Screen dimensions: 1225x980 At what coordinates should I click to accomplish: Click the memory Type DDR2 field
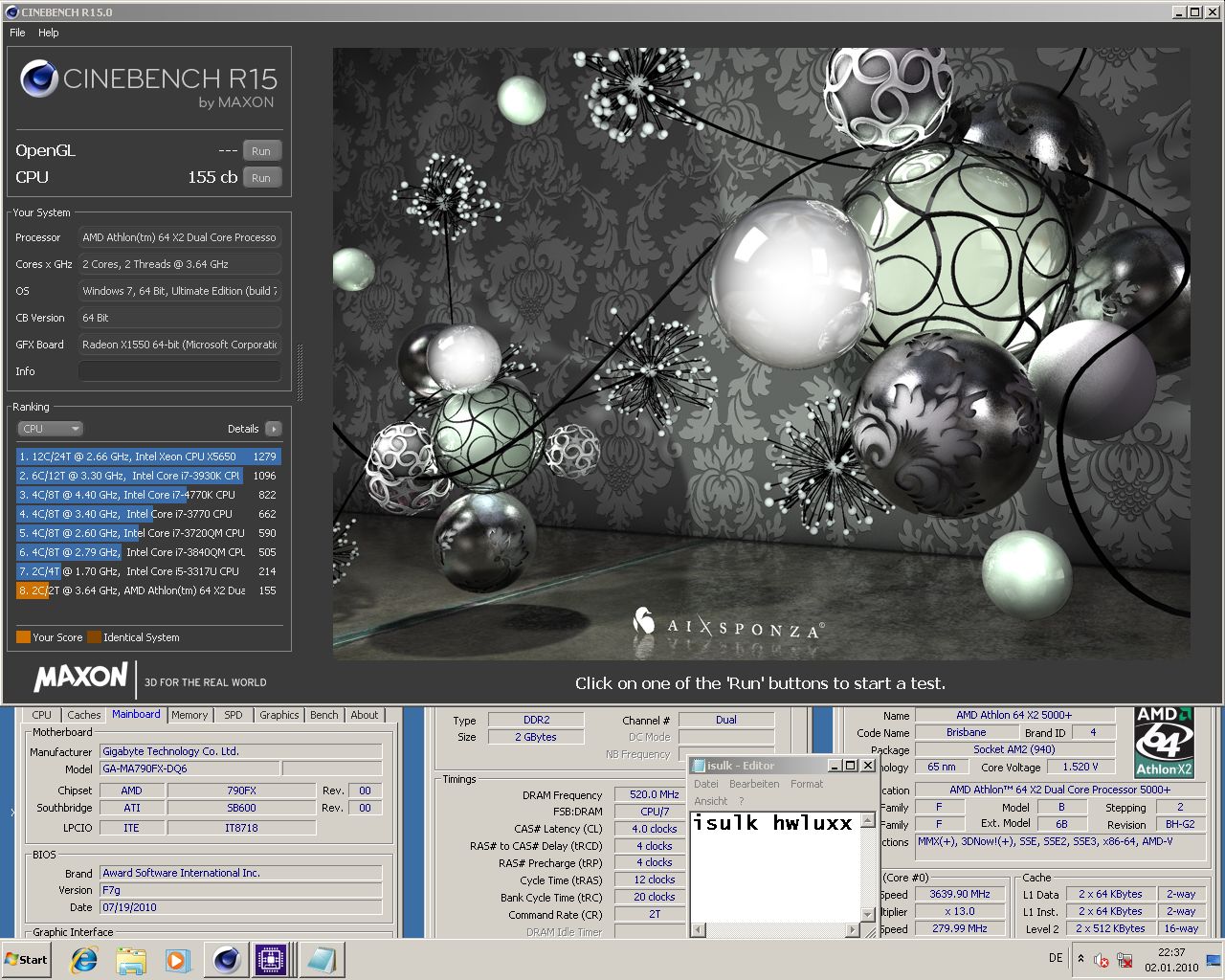[x=537, y=720]
